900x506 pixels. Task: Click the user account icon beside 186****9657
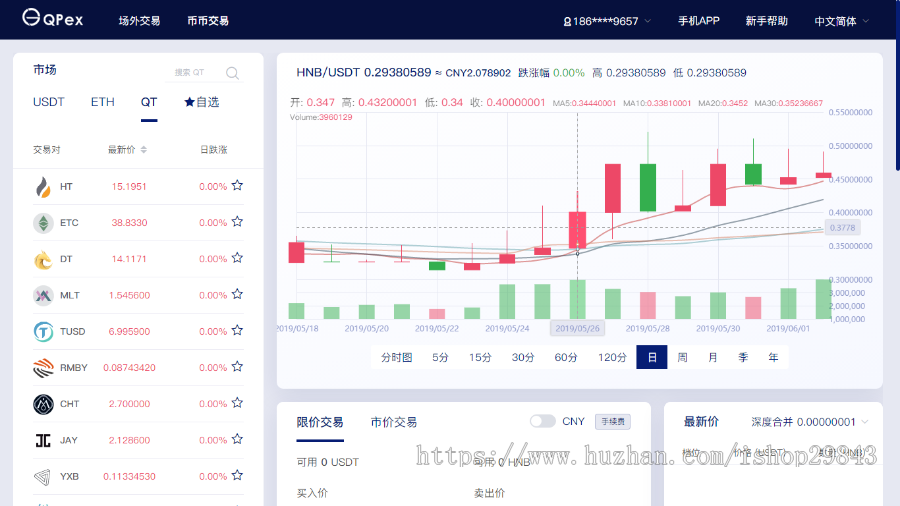point(567,22)
